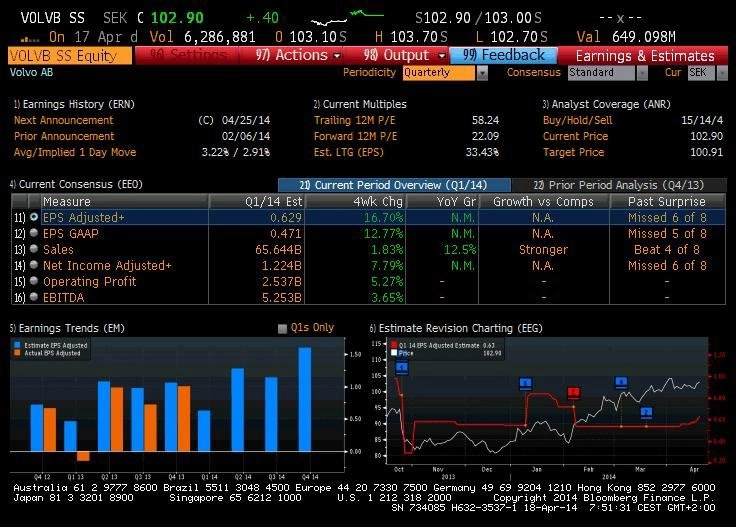736x527 pixels.
Task: Open the Settings menu button
Action: coord(187,55)
